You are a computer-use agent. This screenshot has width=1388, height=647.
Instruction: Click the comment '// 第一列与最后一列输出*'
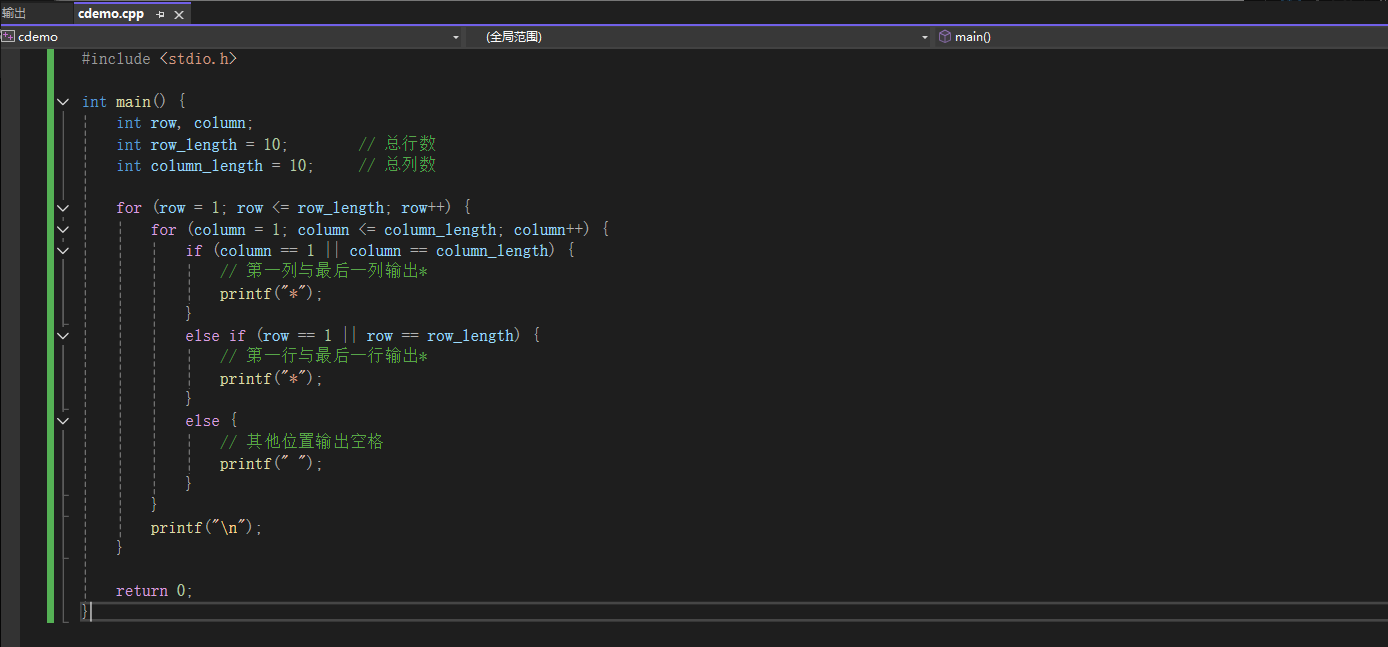point(324,272)
